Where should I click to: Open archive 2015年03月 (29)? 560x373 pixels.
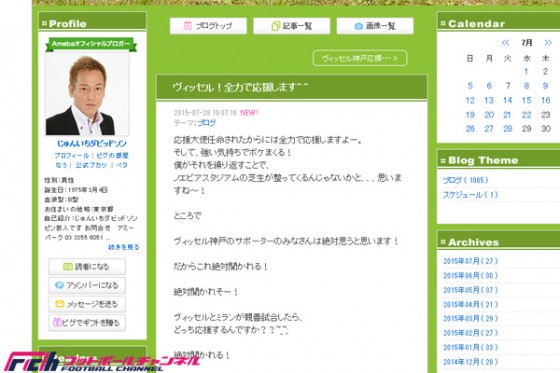click(470, 318)
